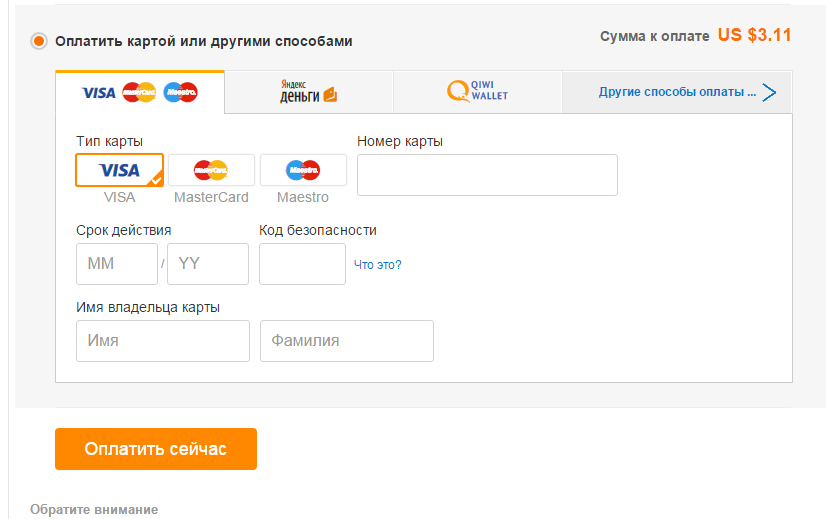This screenshot has width=826, height=519.
Task: Expand arrow next to 'Другие способы оплаты'
Action: [x=769, y=92]
